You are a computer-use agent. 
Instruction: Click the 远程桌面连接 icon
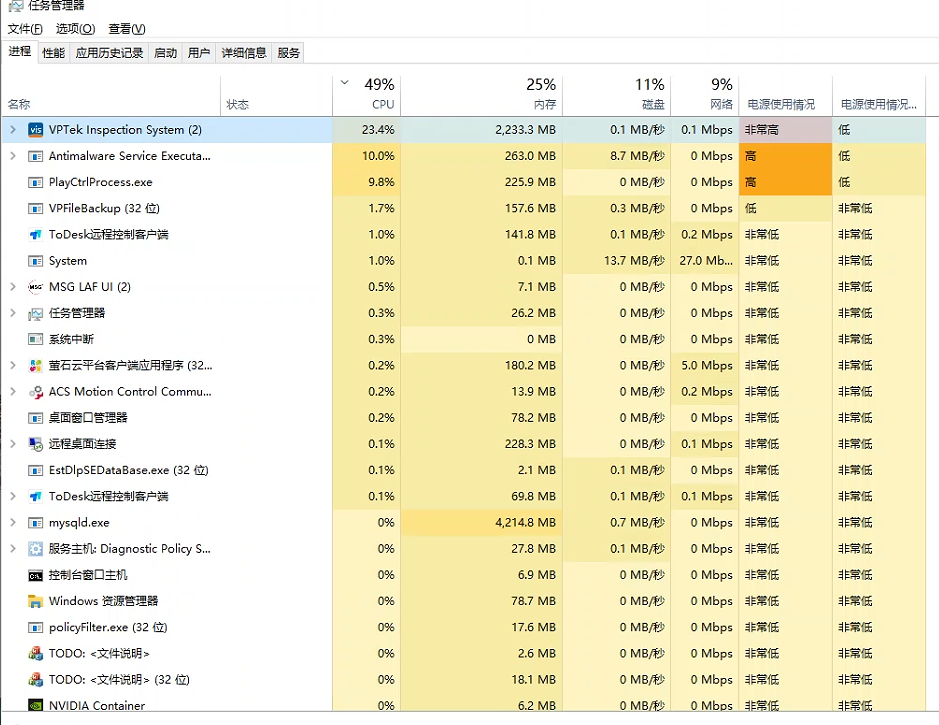click(x=35, y=444)
